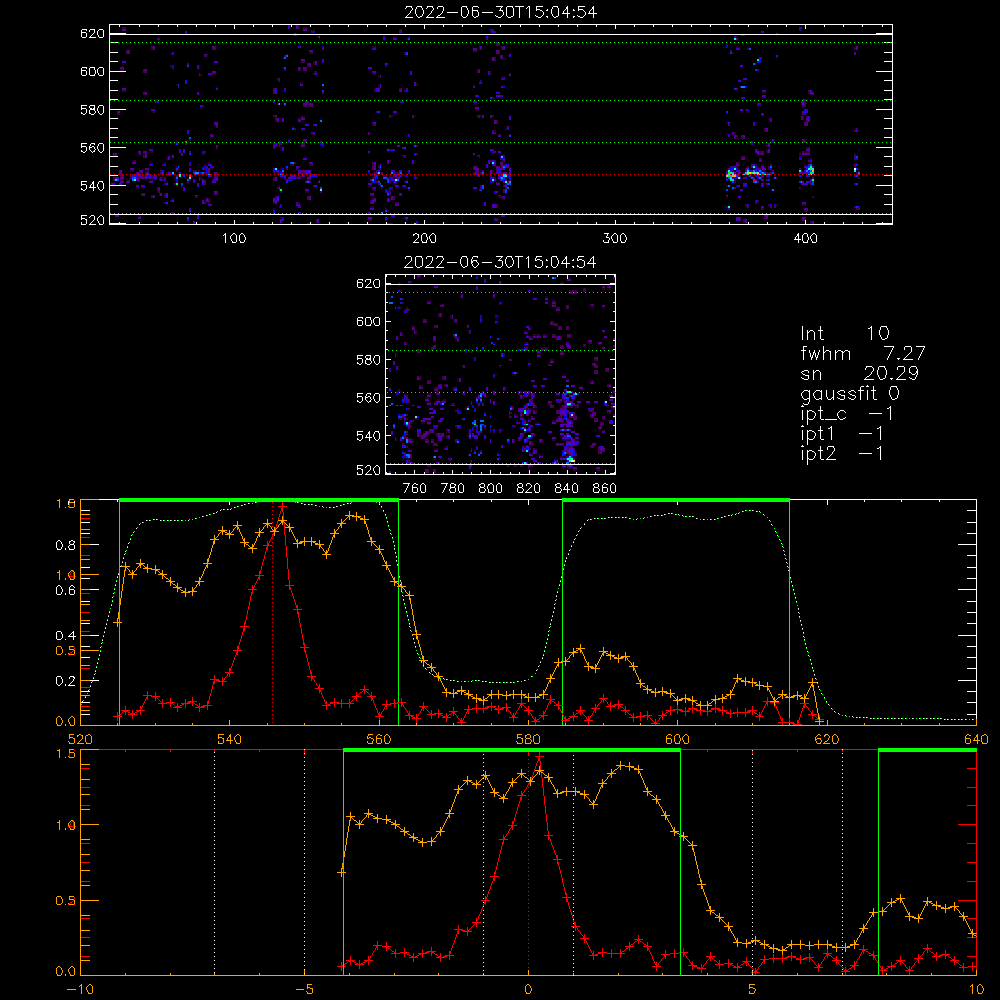The image size is (1000, 1000).
Task: Select the 'ipt1 -1' readout line
Action: pyautogui.click(x=842, y=434)
